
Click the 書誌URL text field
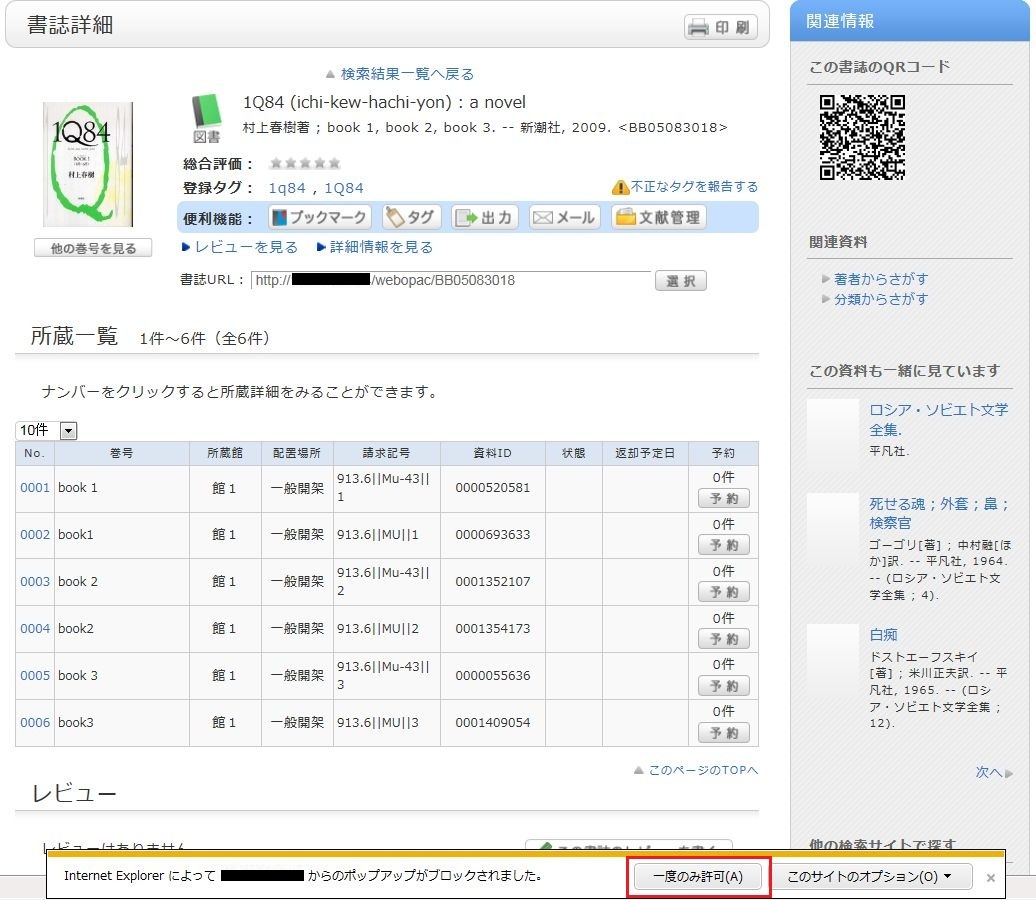[x=450, y=280]
